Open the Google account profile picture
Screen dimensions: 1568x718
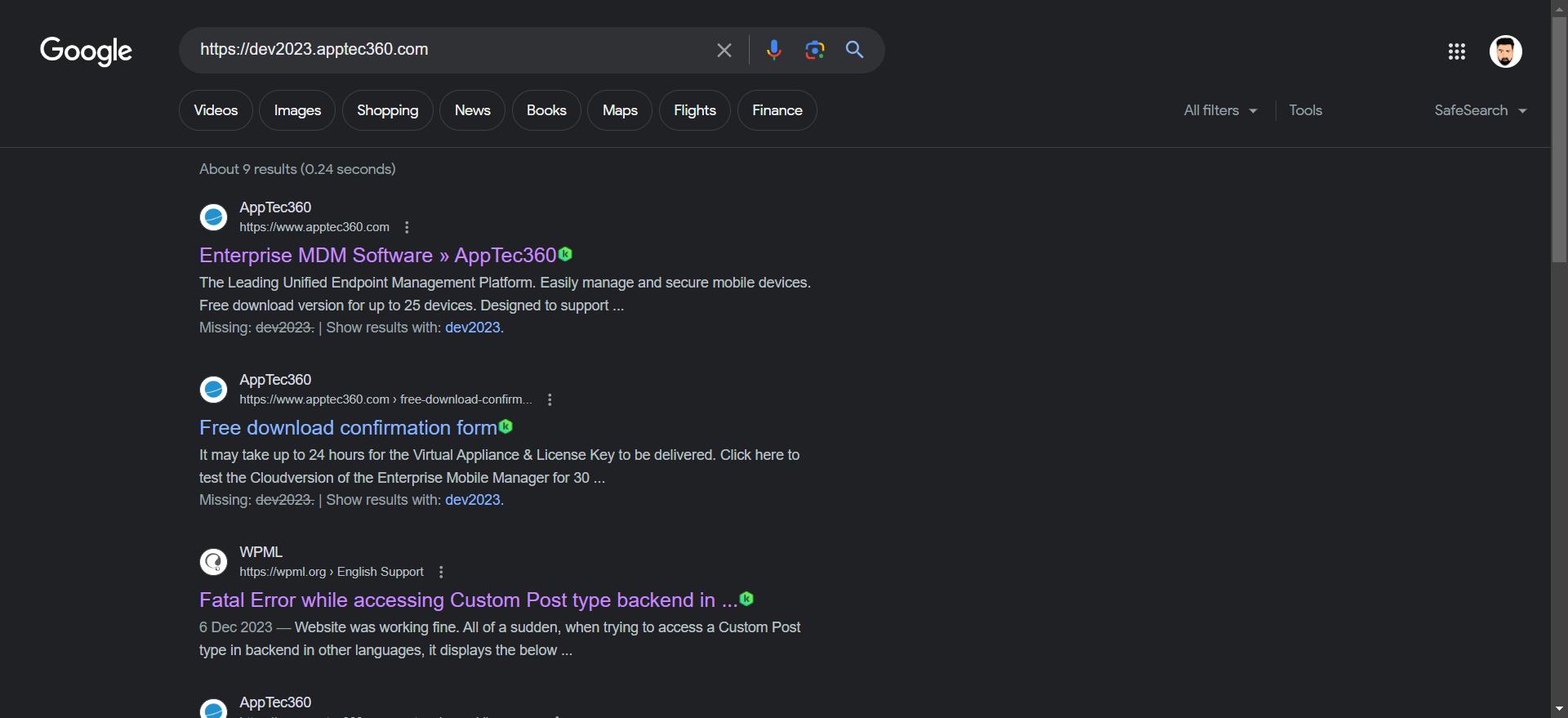(1505, 51)
